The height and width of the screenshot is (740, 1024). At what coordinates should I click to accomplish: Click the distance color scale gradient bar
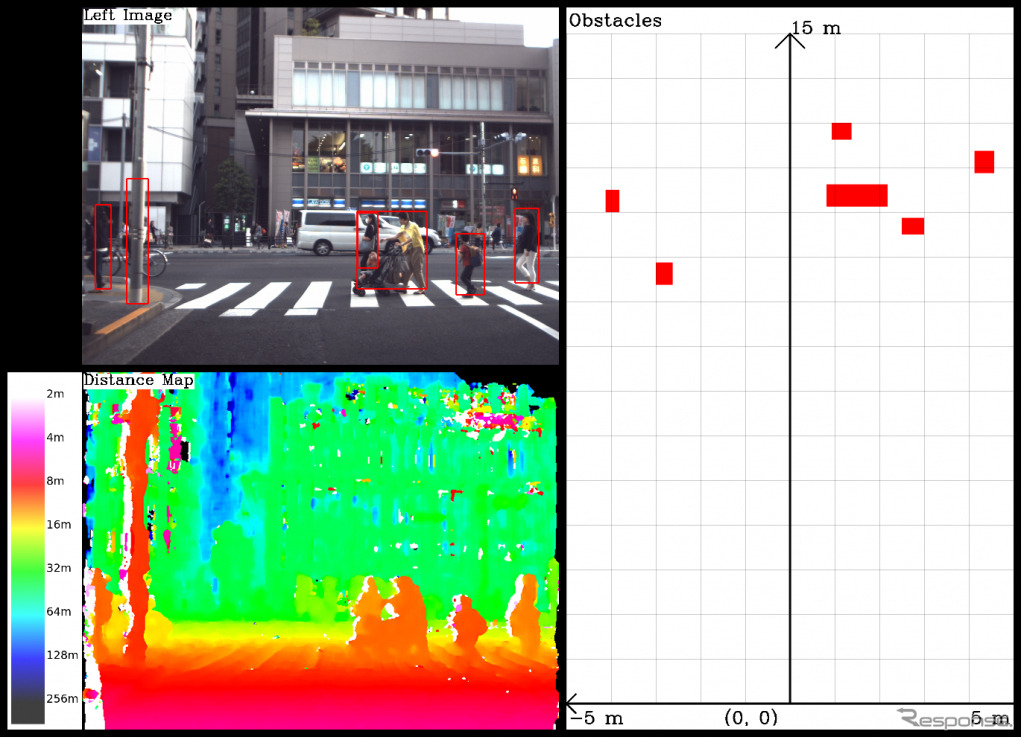tap(27, 553)
